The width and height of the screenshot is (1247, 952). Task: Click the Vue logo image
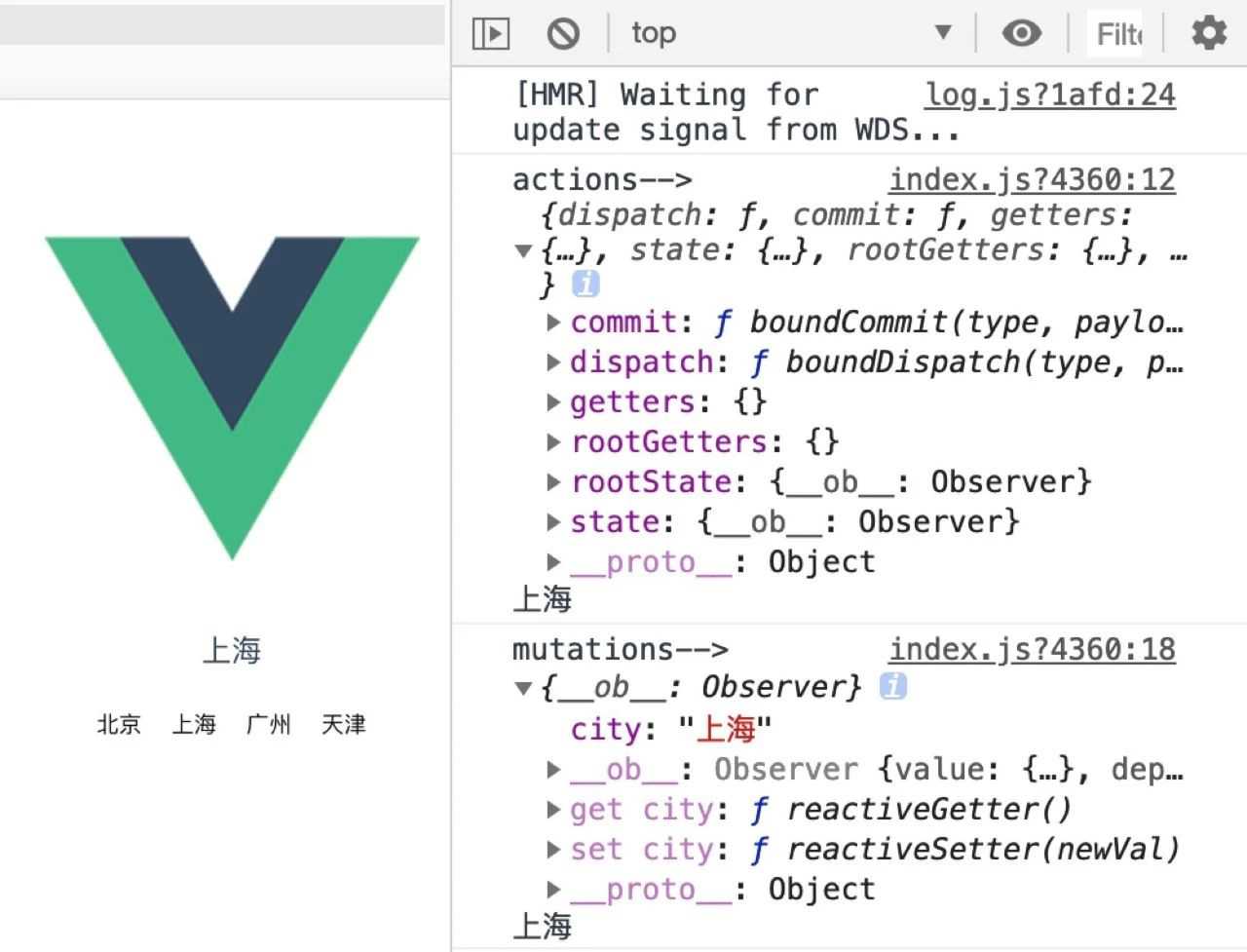coord(232,398)
